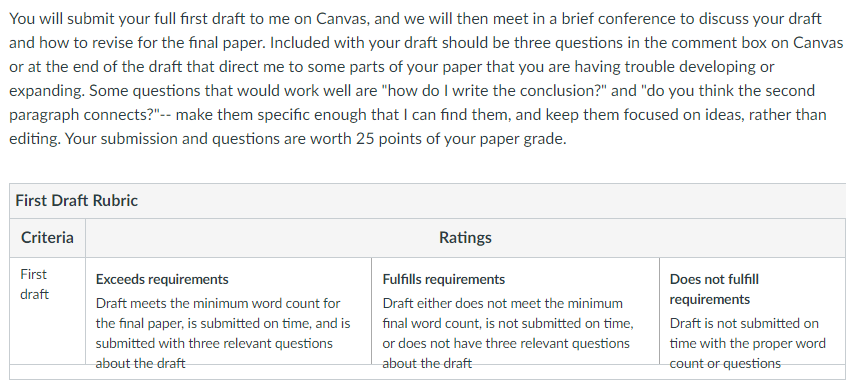Select the "Criteria" column header
The image size is (846, 381).
[47, 237]
